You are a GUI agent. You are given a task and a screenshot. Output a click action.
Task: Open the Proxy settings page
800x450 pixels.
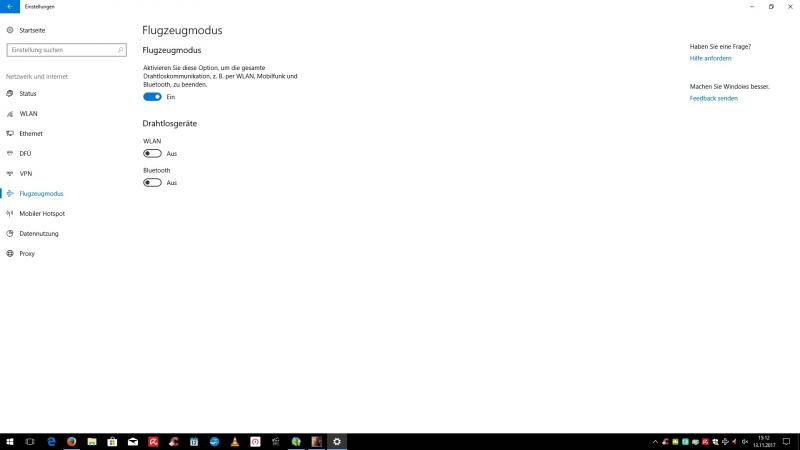27,253
